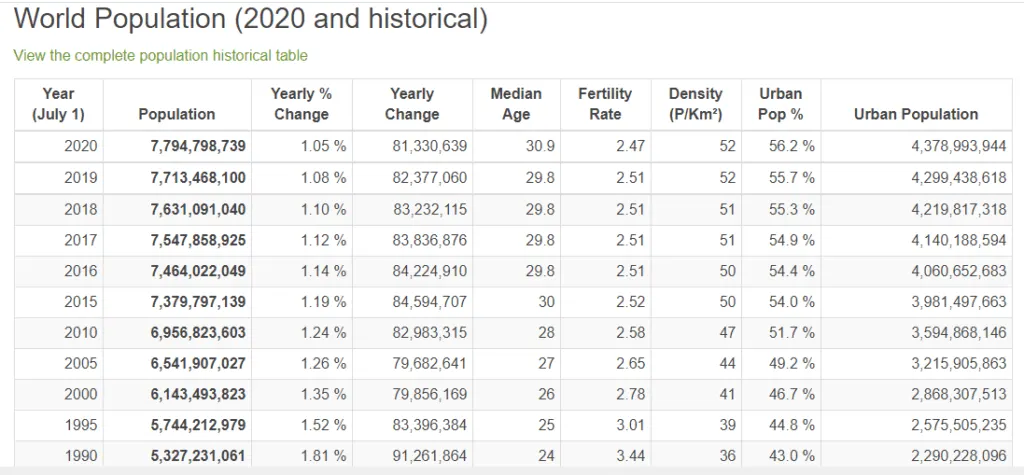This screenshot has width=1024, height=475.
Task: Select the Yearly Change column header
Action: tap(412, 105)
